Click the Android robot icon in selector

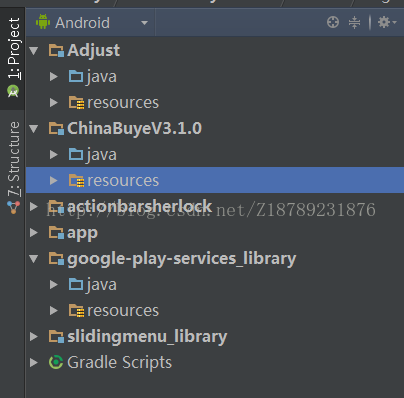click(x=43, y=22)
